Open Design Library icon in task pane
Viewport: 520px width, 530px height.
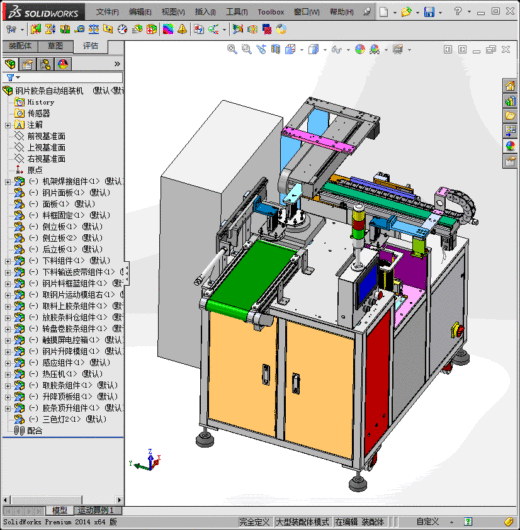point(510,101)
